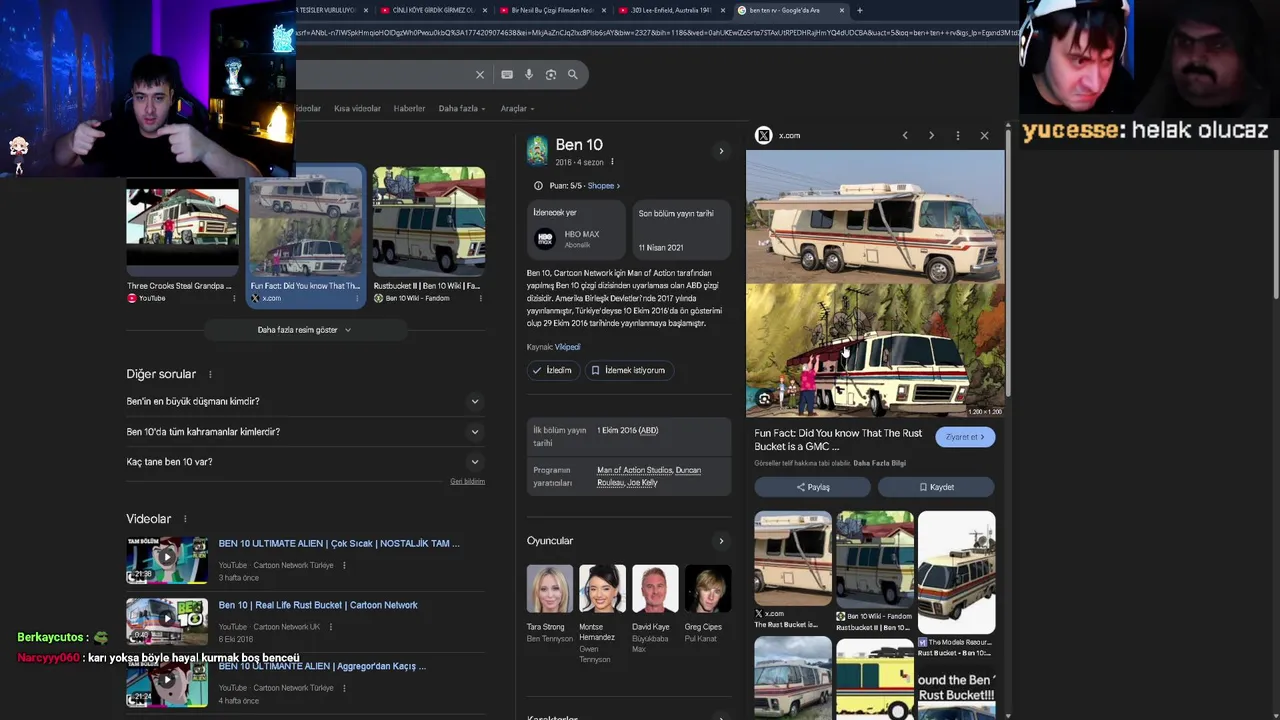Clear the Google search box text
Viewport: 1280px width, 720px height.
[x=480, y=74]
